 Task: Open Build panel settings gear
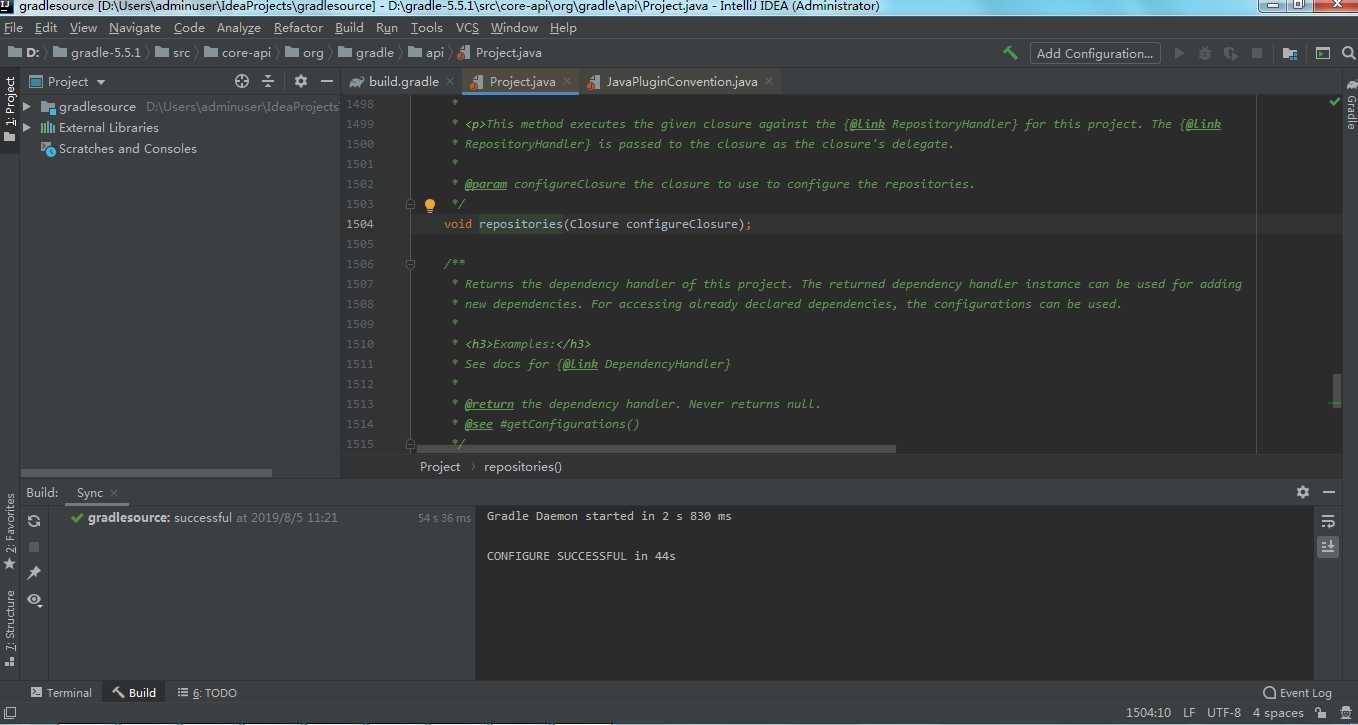pyautogui.click(x=1303, y=492)
